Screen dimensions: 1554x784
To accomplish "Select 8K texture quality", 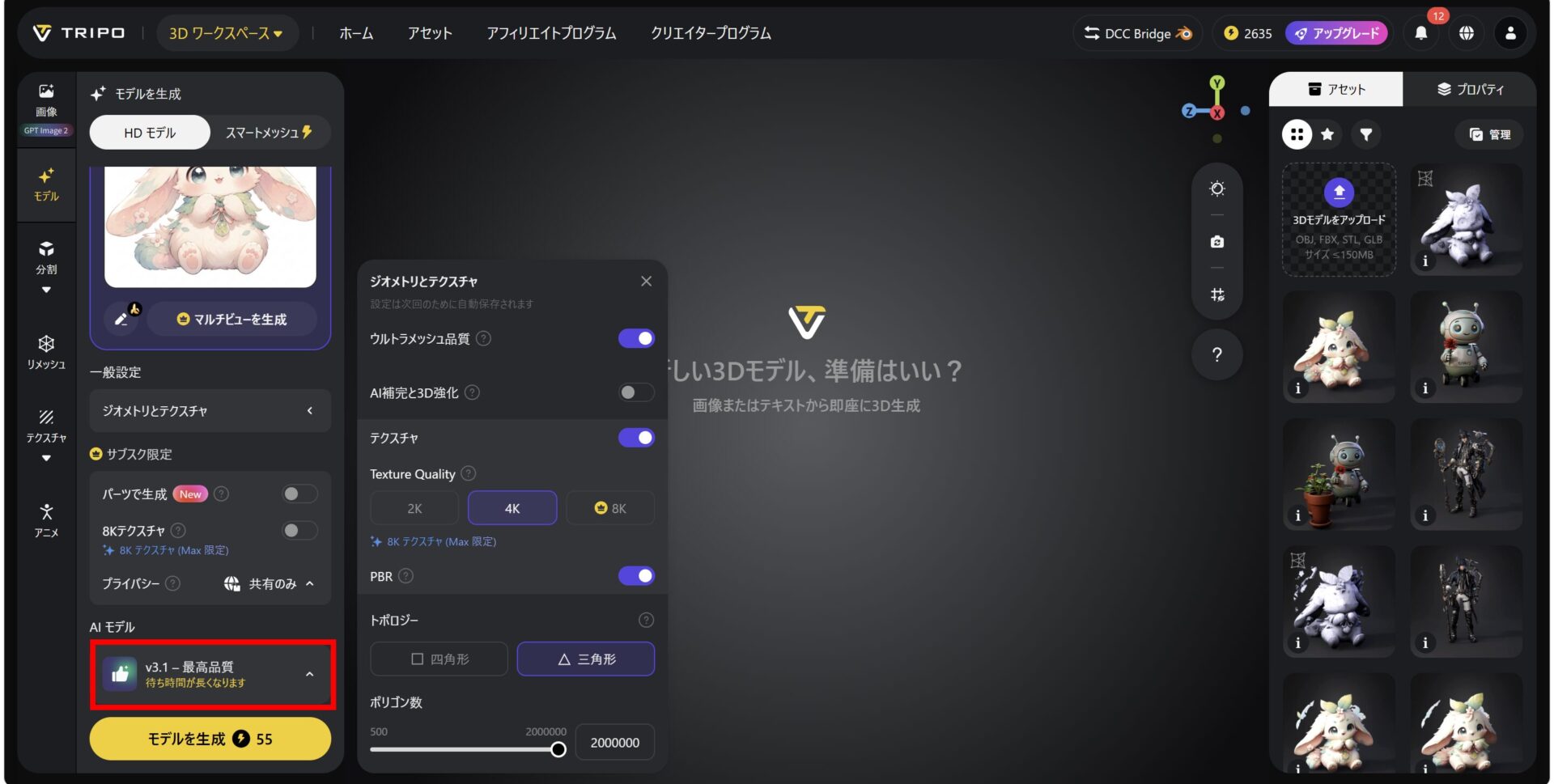I will coord(610,508).
